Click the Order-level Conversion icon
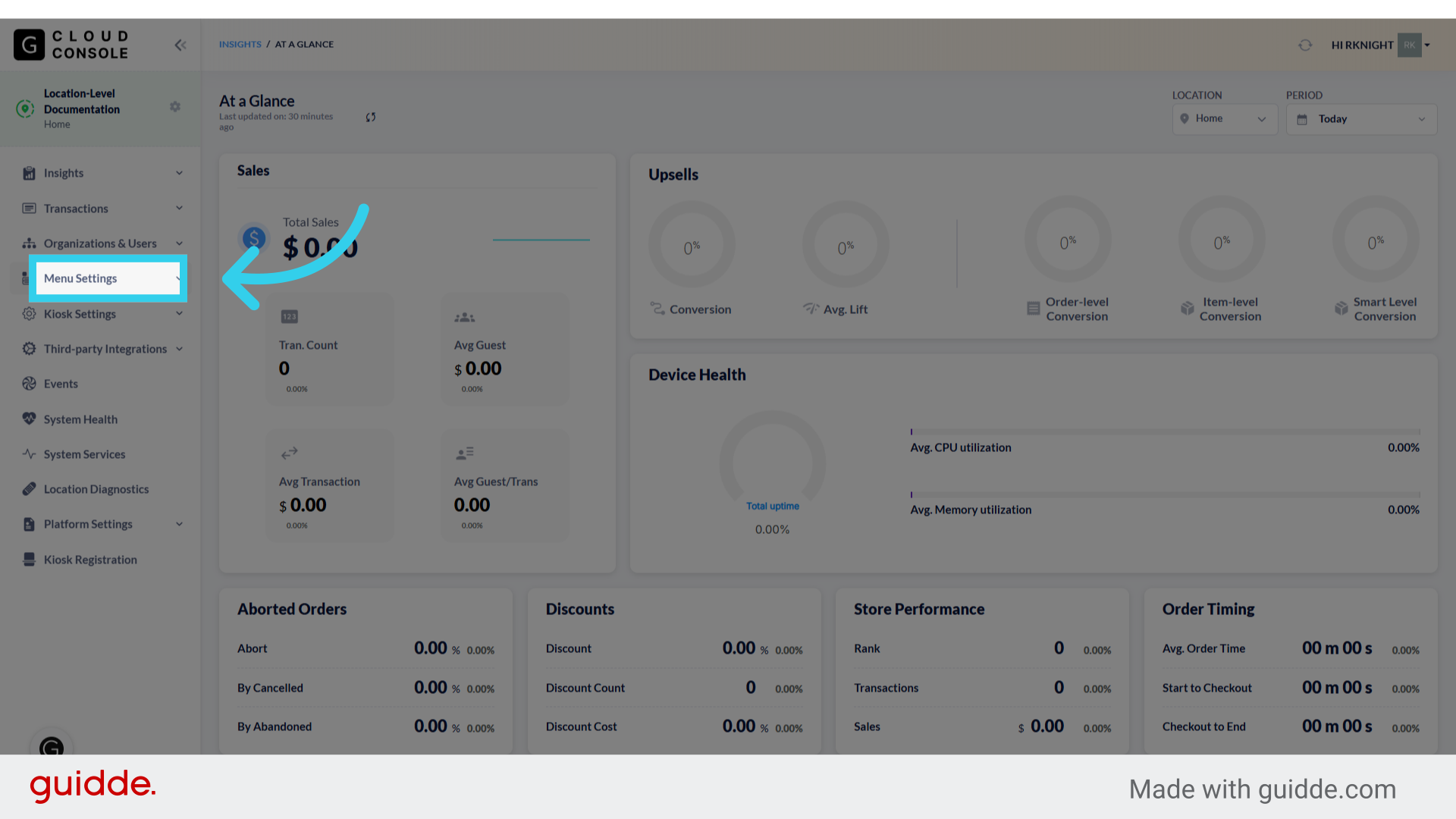 tap(1033, 309)
